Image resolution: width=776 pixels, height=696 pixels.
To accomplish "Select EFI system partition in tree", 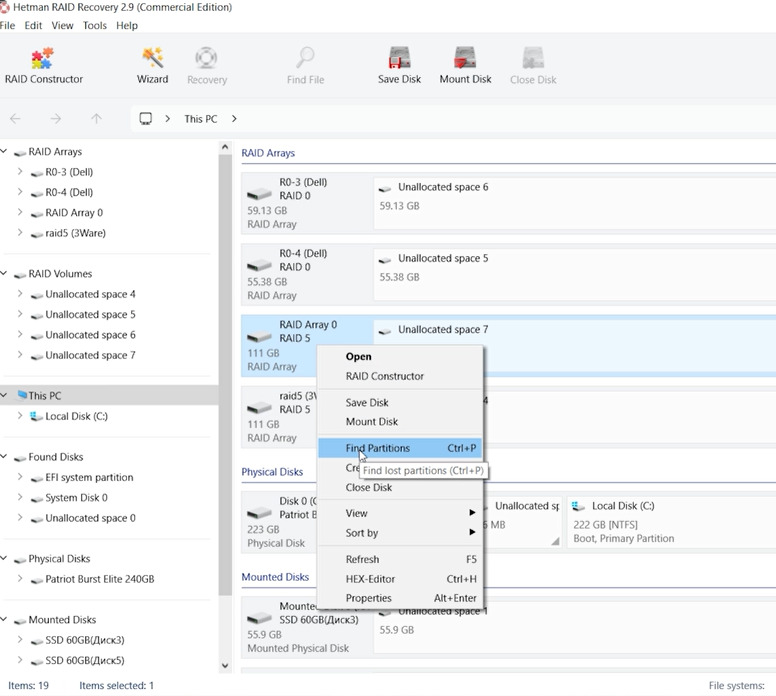I will pyautogui.click(x=89, y=477).
